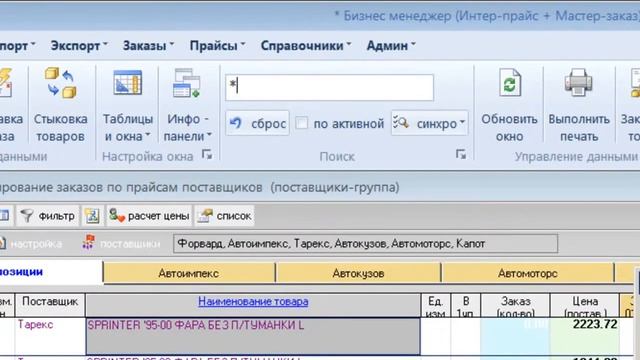The height and width of the screenshot is (360, 640).
Task: Click the binoculars icon on синхро
Action: pos(401,122)
